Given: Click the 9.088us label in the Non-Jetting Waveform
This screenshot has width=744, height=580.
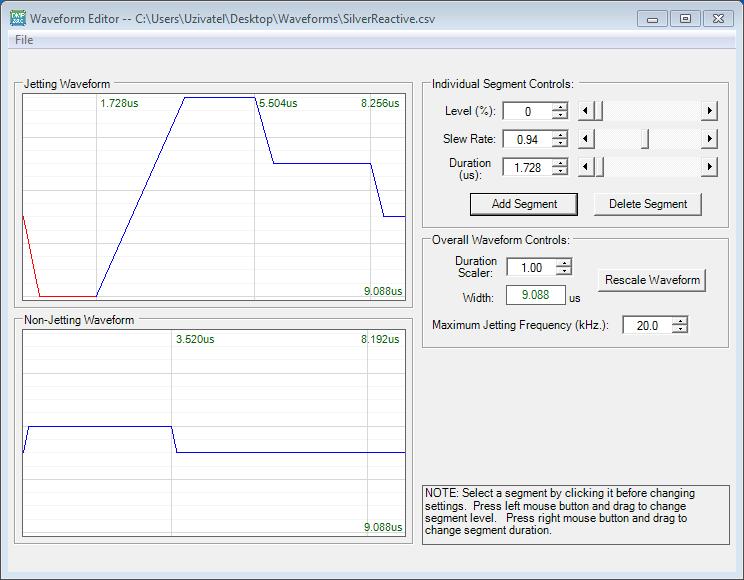Looking at the screenshot, I should [383, 527].
